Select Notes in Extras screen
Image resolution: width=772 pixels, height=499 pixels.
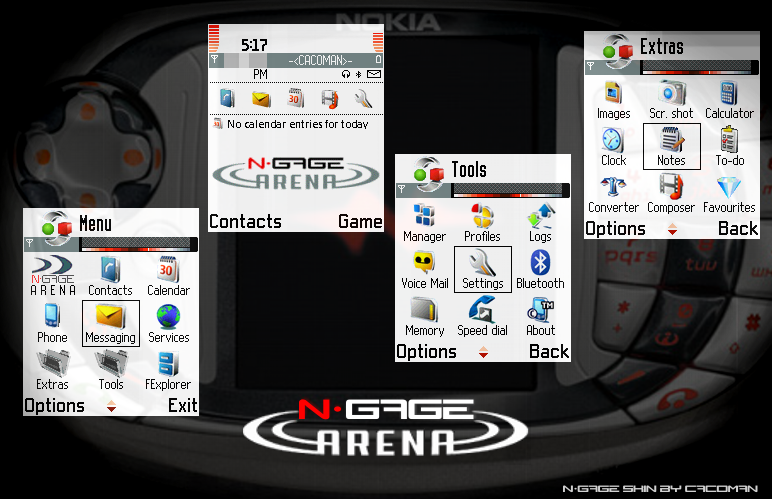(x=672, y=147)
